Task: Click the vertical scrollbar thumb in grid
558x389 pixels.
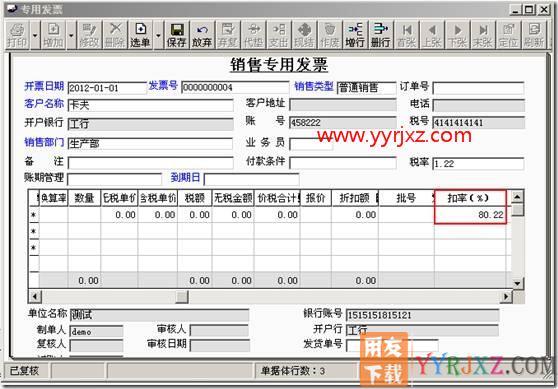Action: (x=517, y=209)
